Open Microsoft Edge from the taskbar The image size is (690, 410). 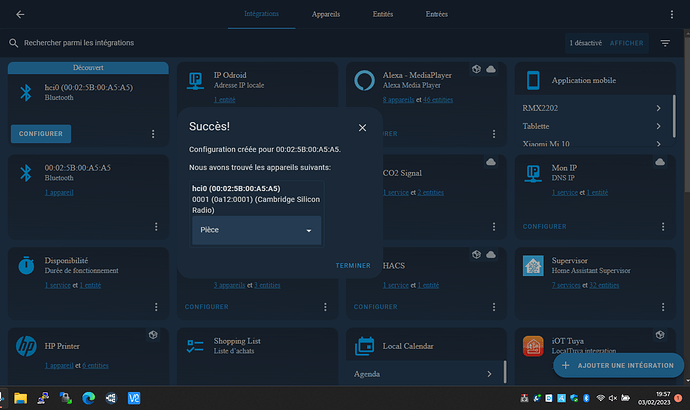click(88, 399)
